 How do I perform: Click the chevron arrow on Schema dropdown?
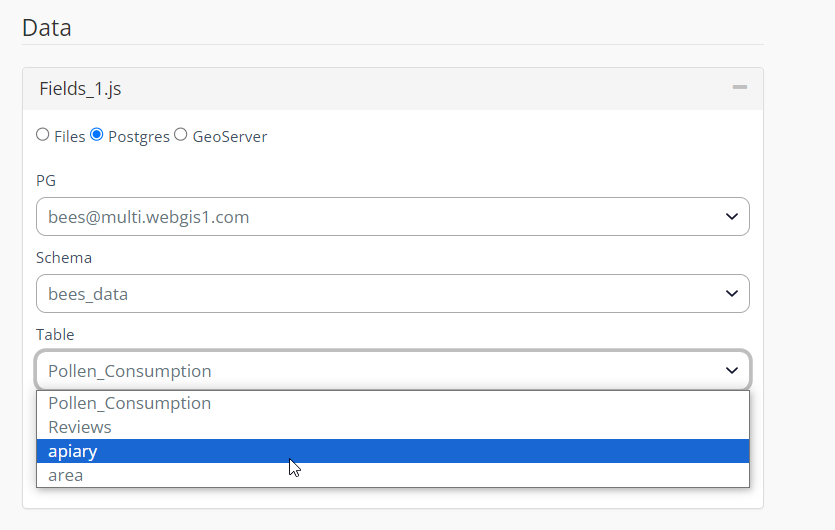coord(731,294)
